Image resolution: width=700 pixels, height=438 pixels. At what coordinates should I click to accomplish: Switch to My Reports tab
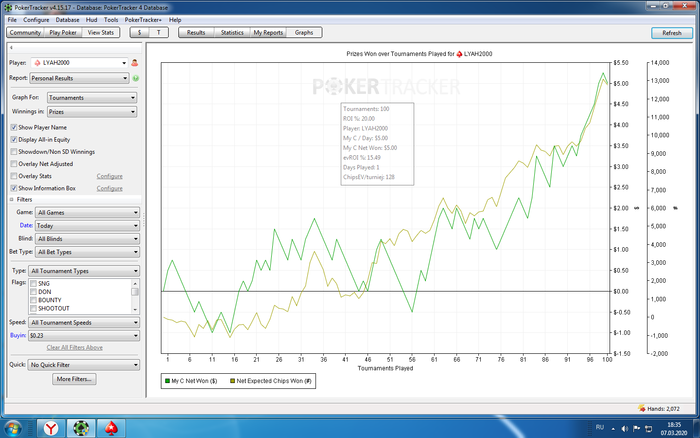pyautogui.click(x=268, y=33)
